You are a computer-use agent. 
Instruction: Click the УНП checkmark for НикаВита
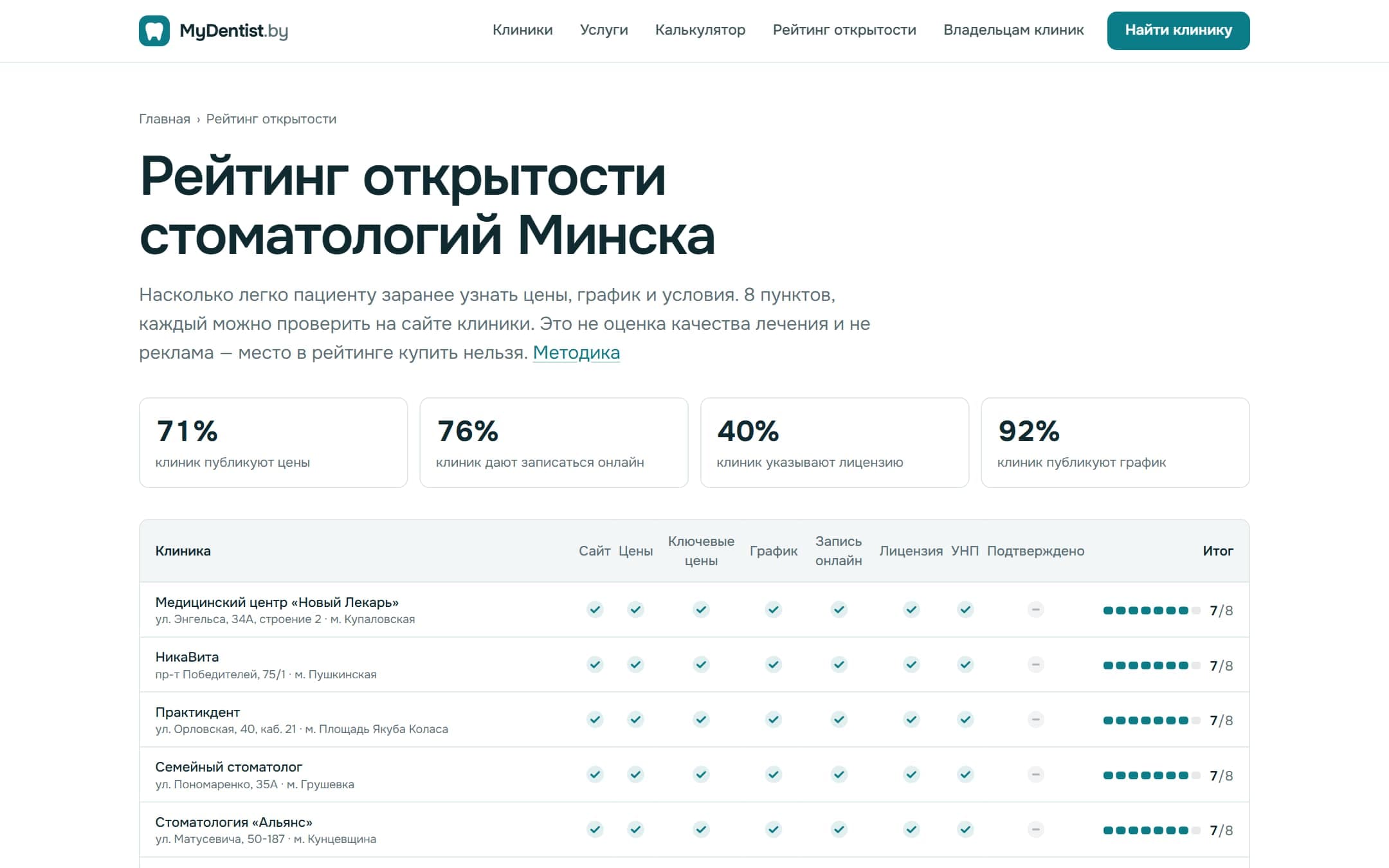click(x=965, y=664)
